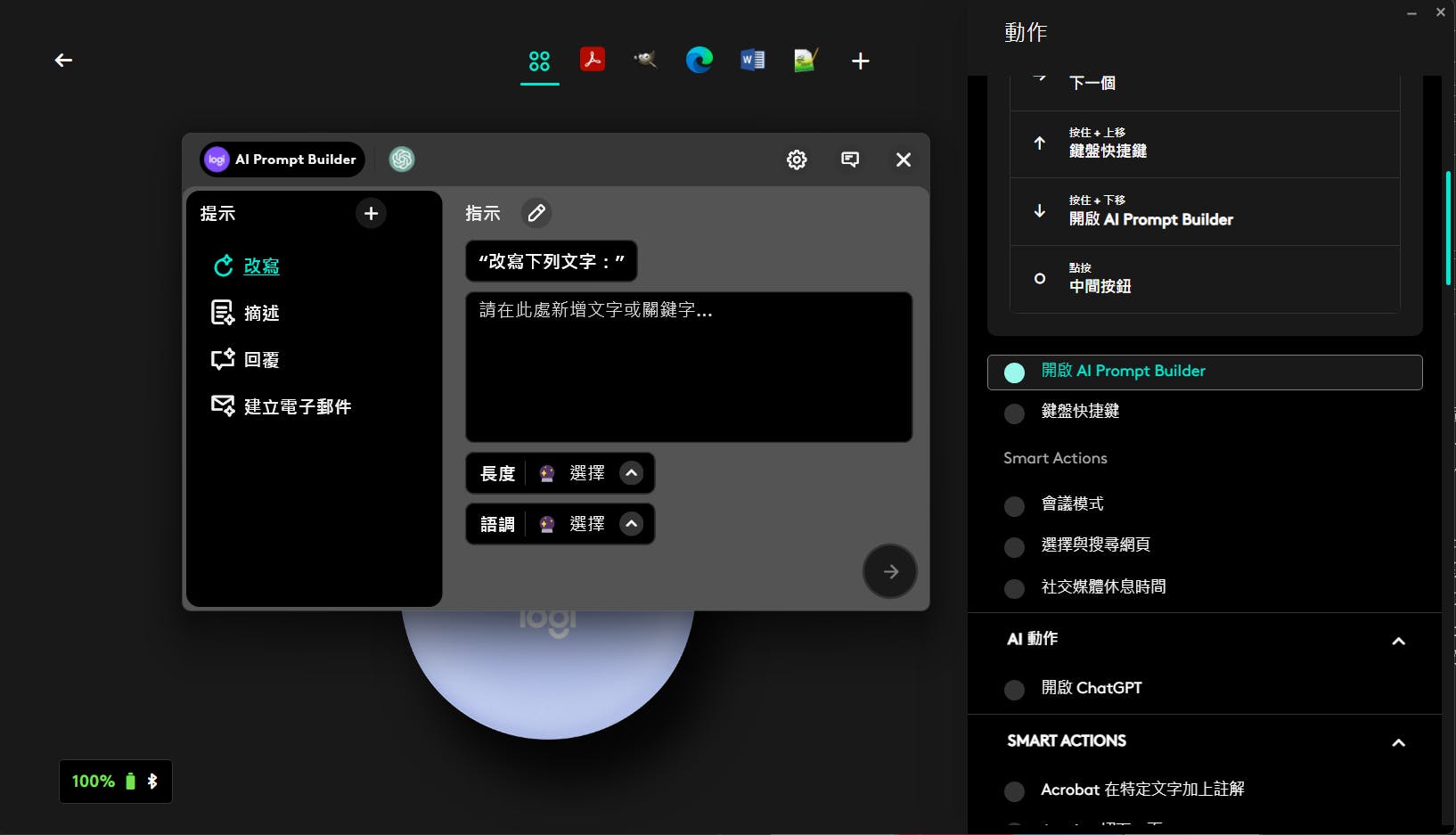Screen dimensions: 1456x835
Task: Click the Smart Actions heading text
Action: point(1055,458)
